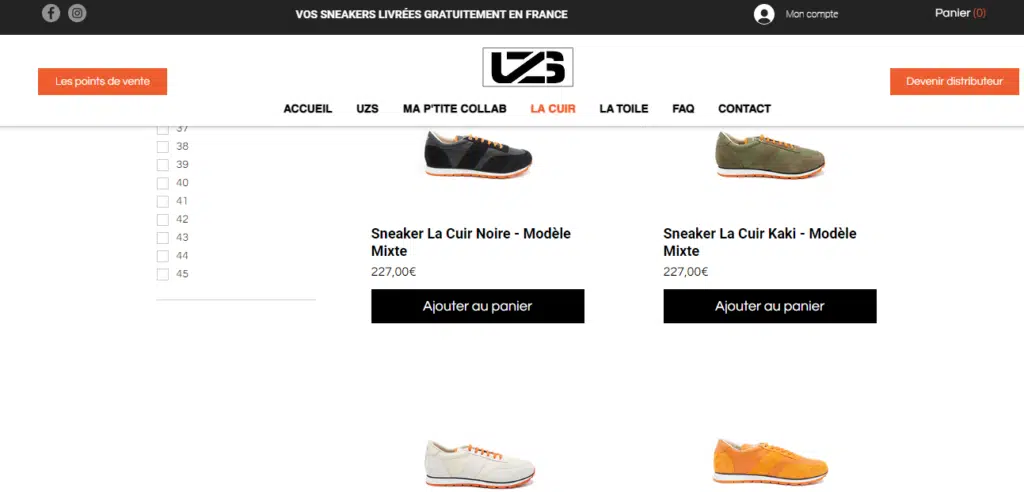1024x492 pixels.
Task: Add Sneaker La Cuir Kaki to cart
Action: pos(770,306)
